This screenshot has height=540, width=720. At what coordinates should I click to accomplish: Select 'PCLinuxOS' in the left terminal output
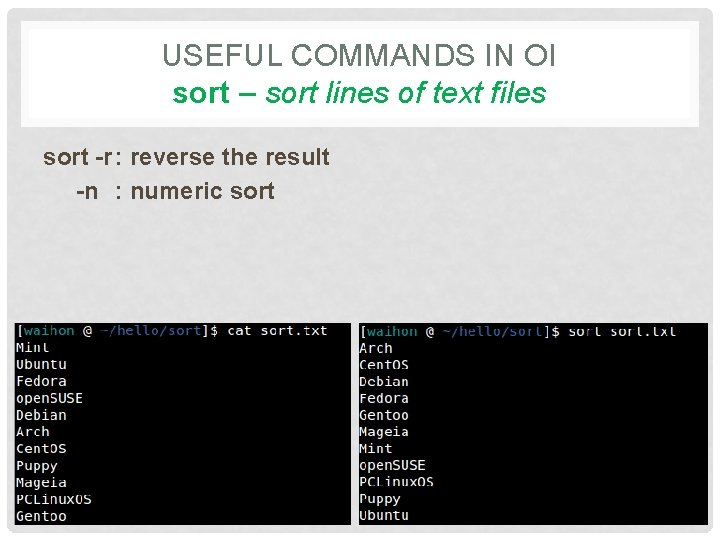click(x=54, y=499)
